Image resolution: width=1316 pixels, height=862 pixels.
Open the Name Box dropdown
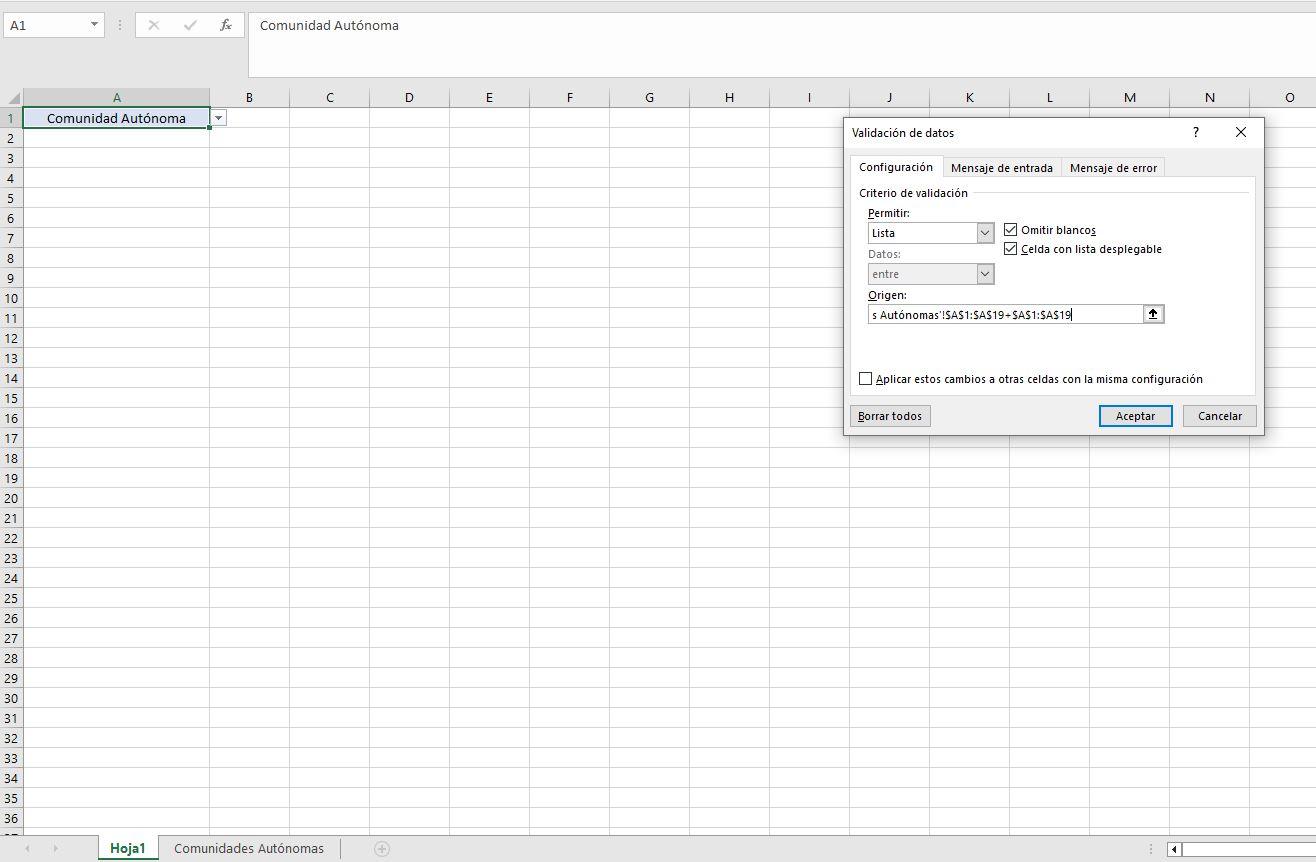click(95, 25)
